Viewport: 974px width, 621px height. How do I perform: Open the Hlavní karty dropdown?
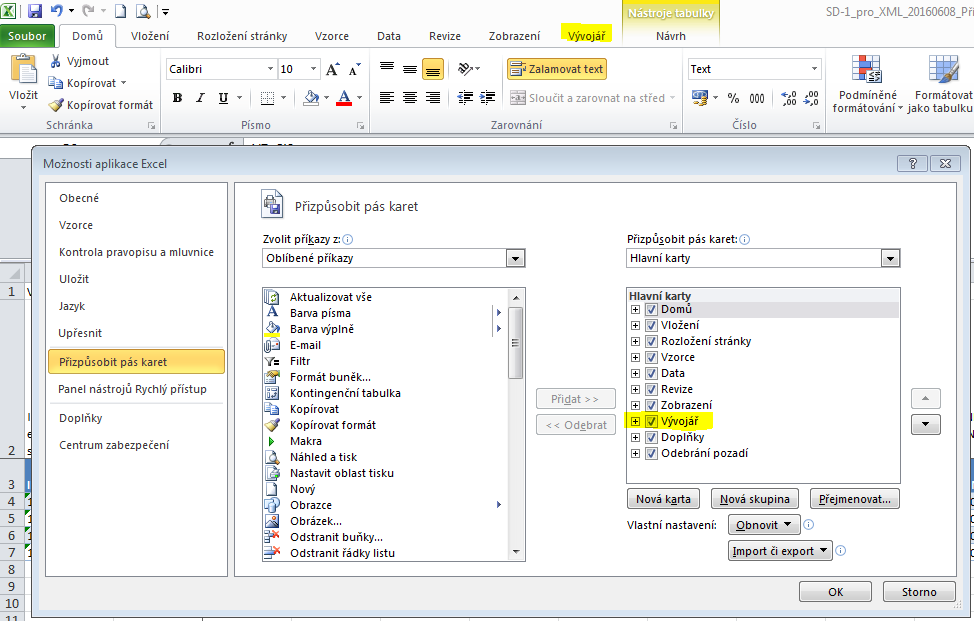click(x=890, y=258)
